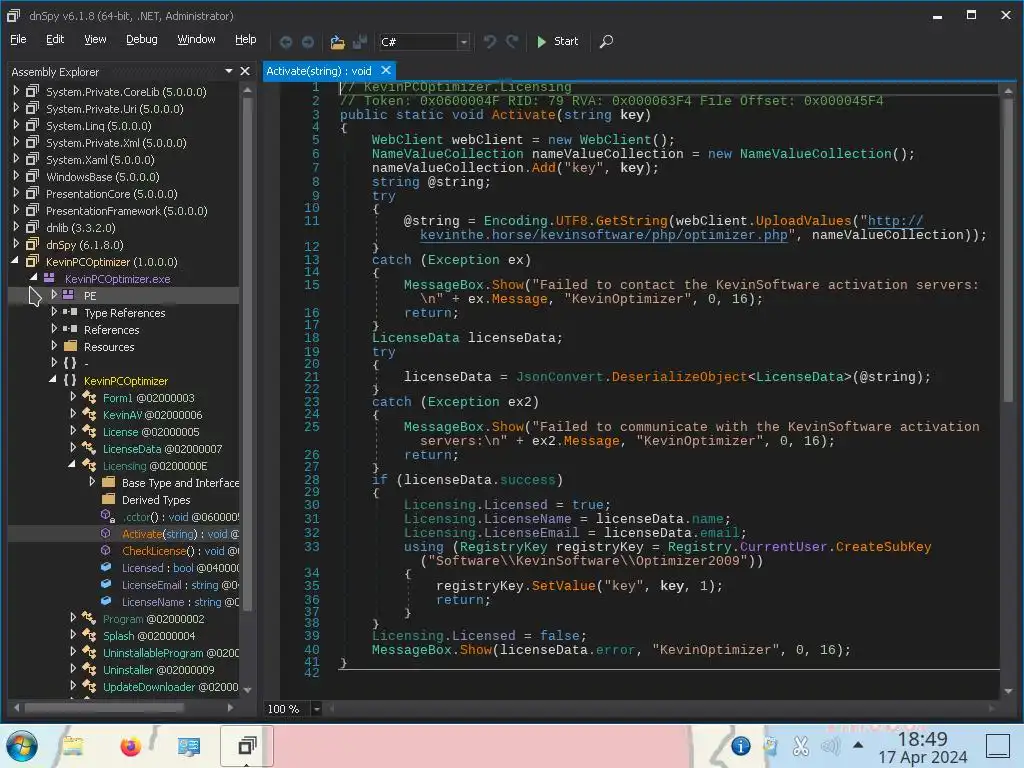The height and width of the screenshot is (768, 1024).
Task: Close the Assembly Explorer panel
Action: pyautogui.click(x=245, y=71)
